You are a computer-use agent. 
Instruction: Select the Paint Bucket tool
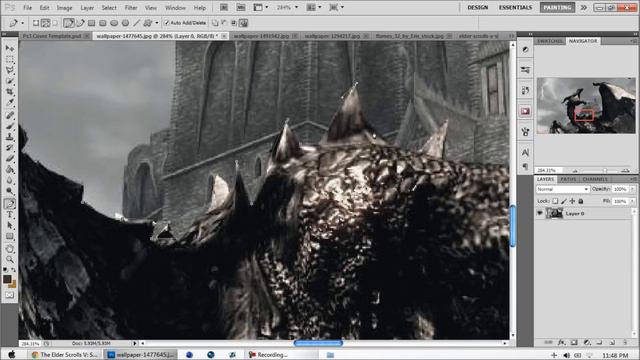coord(10,169)
